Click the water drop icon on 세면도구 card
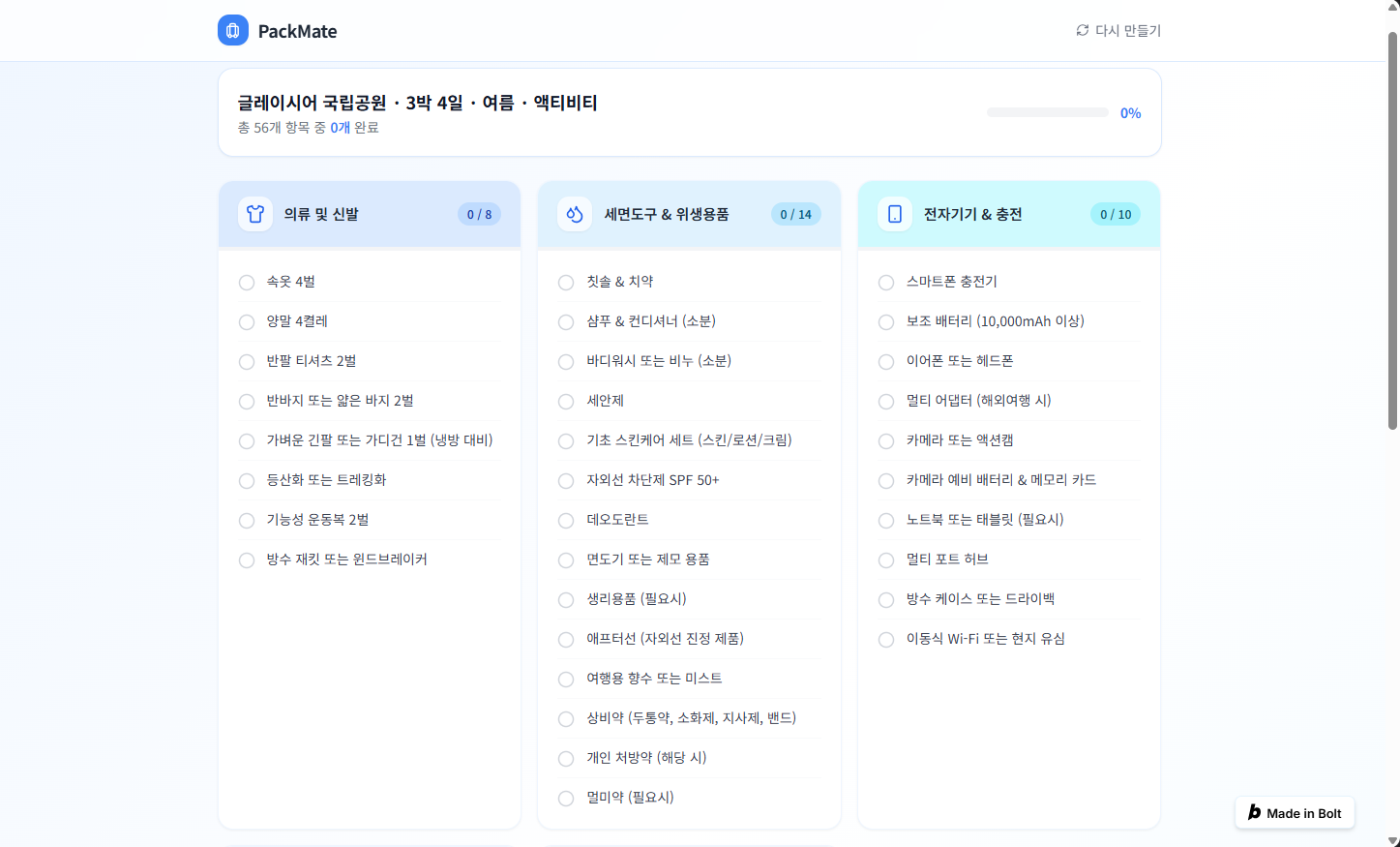This screenshot has height=847, width=1400. coord(575,214)
